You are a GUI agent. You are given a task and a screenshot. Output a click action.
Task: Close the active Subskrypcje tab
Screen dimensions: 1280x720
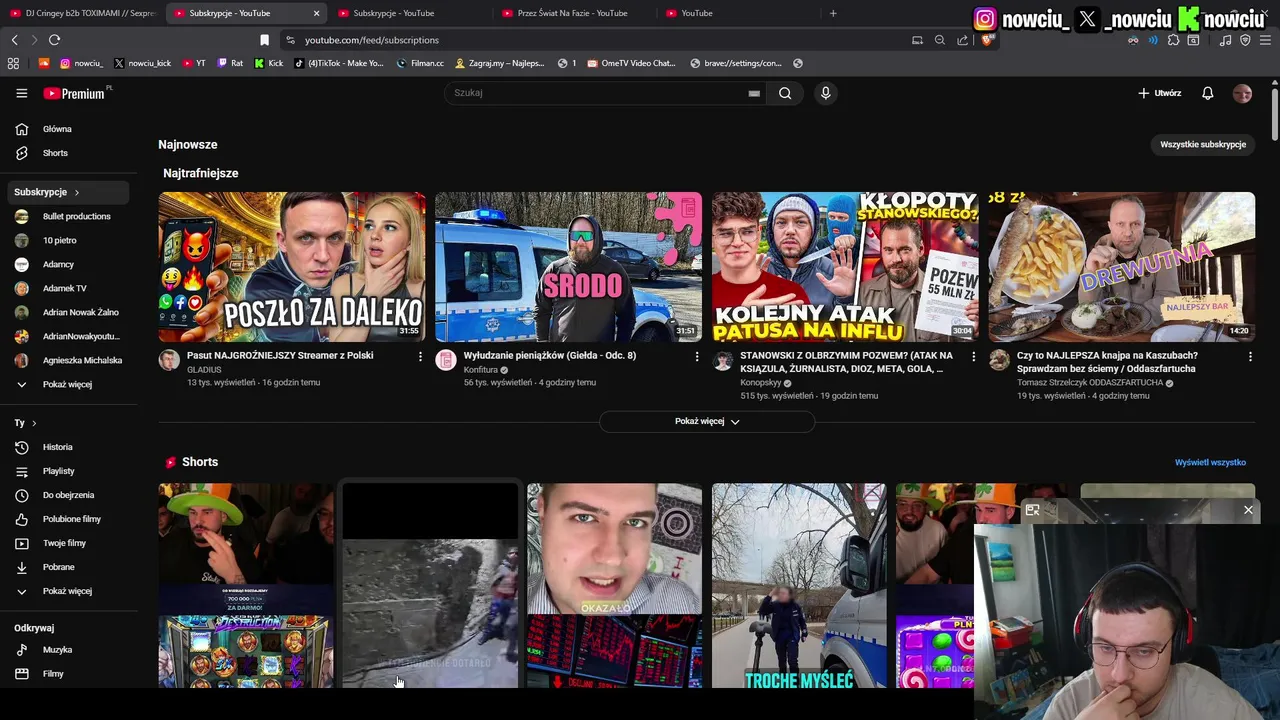click(316, 13)
